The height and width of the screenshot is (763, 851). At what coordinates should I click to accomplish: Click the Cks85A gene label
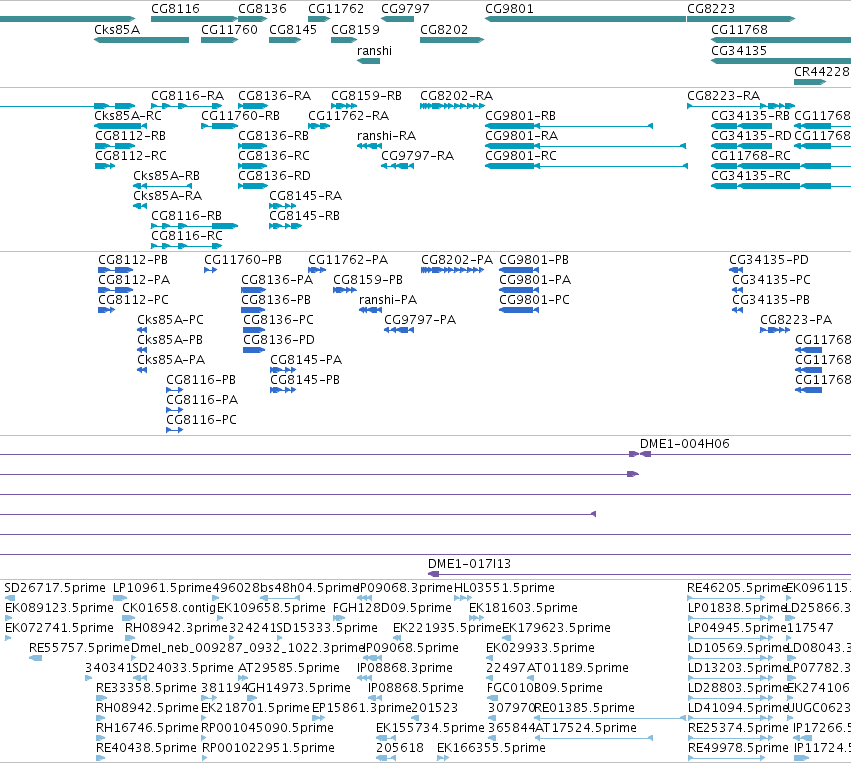pos(117,29)
